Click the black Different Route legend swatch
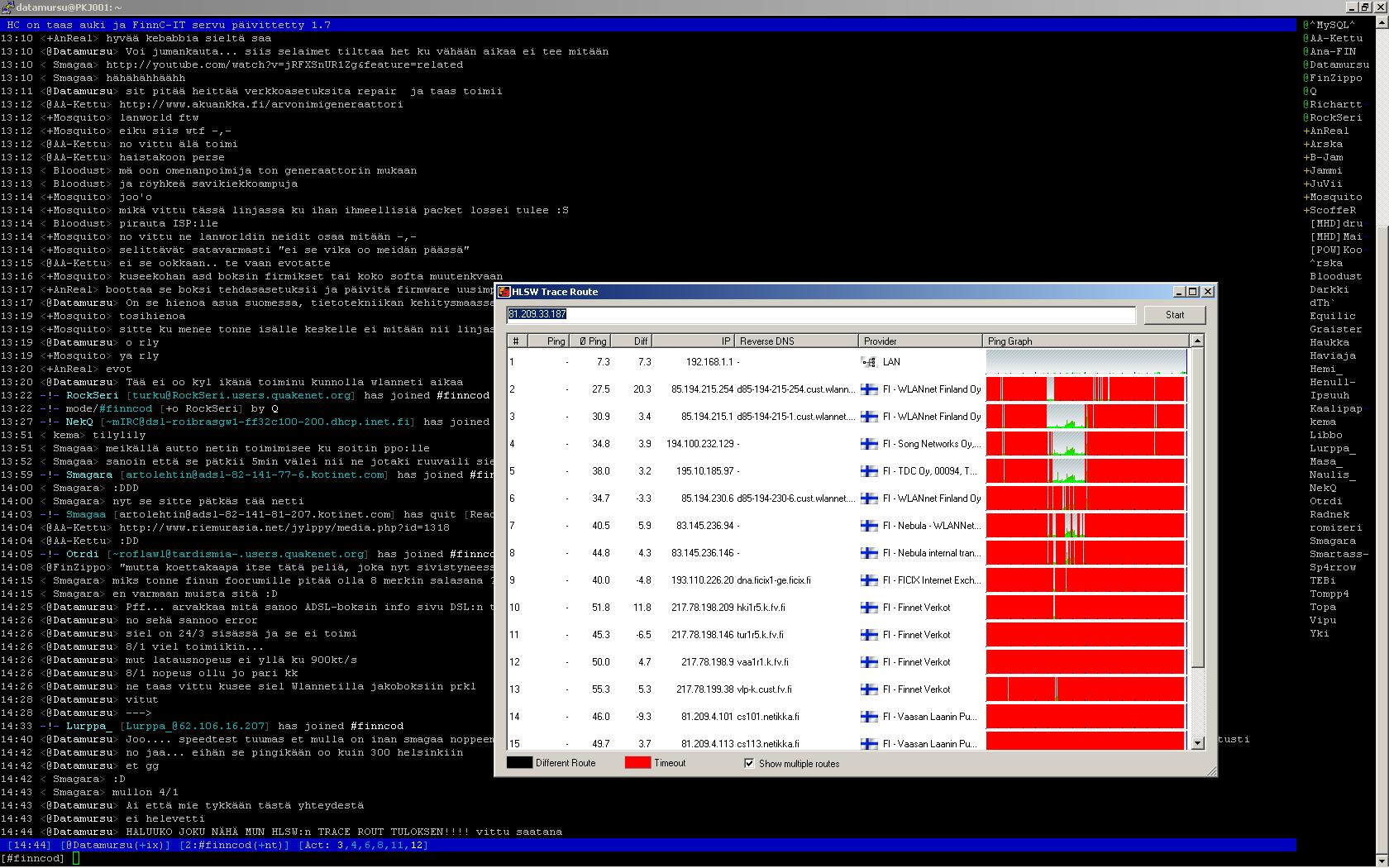 click(519, 763)
